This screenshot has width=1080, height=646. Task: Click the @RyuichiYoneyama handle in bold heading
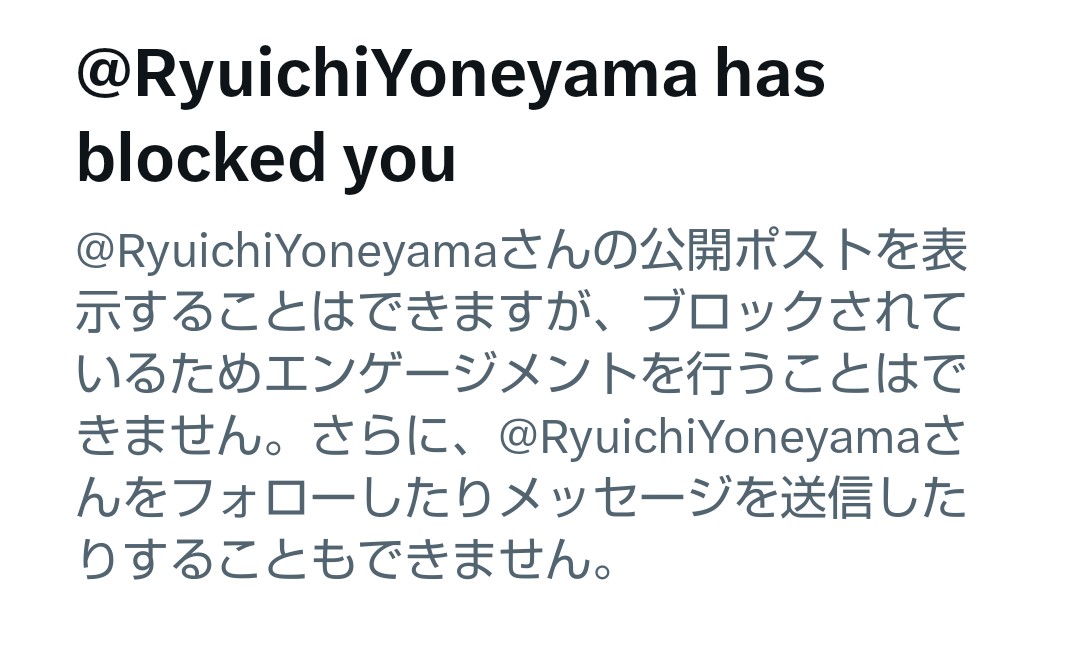(386, 75)
